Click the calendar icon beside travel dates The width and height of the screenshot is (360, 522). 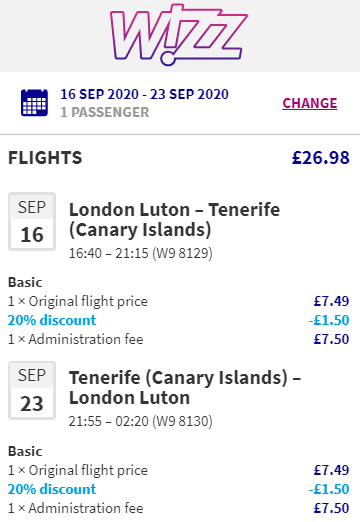click(x=34, y=103)
